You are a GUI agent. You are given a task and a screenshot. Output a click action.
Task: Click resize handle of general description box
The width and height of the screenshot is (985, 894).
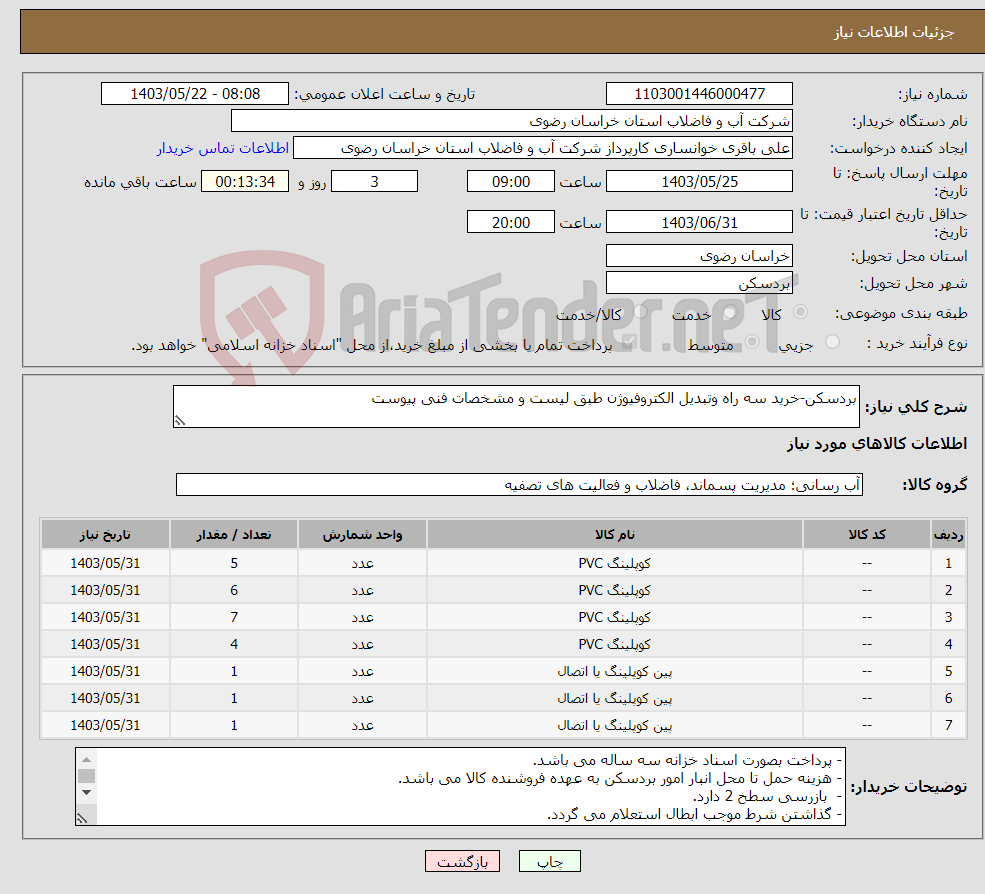[180, 421]
